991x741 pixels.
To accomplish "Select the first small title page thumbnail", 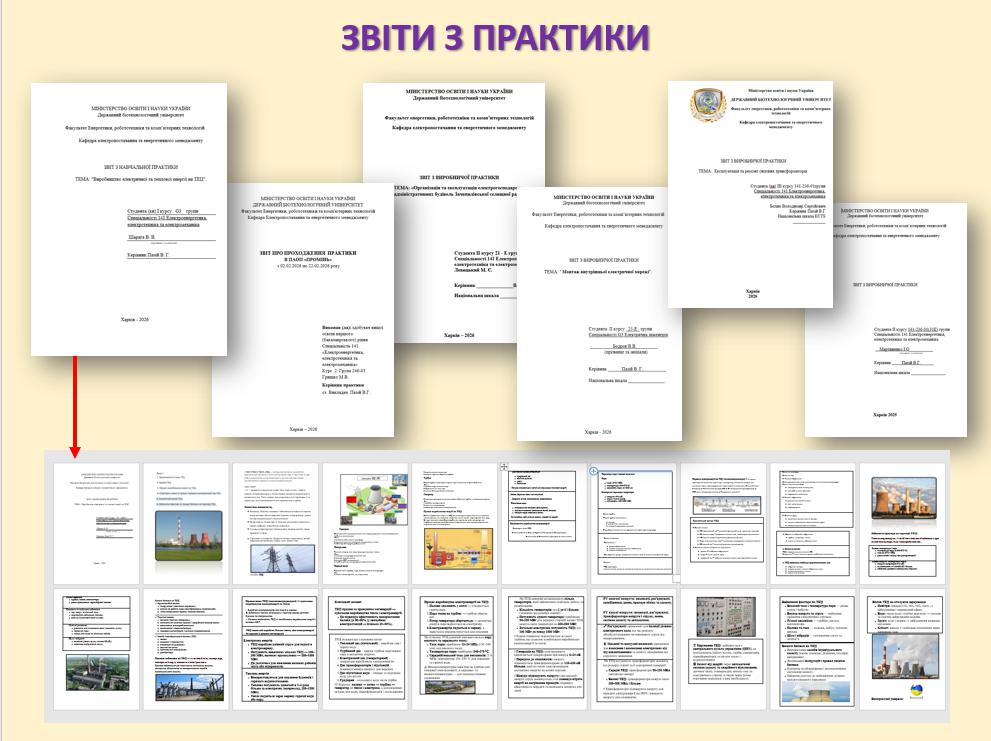I will pyautogui.click(x=90, y=518).
